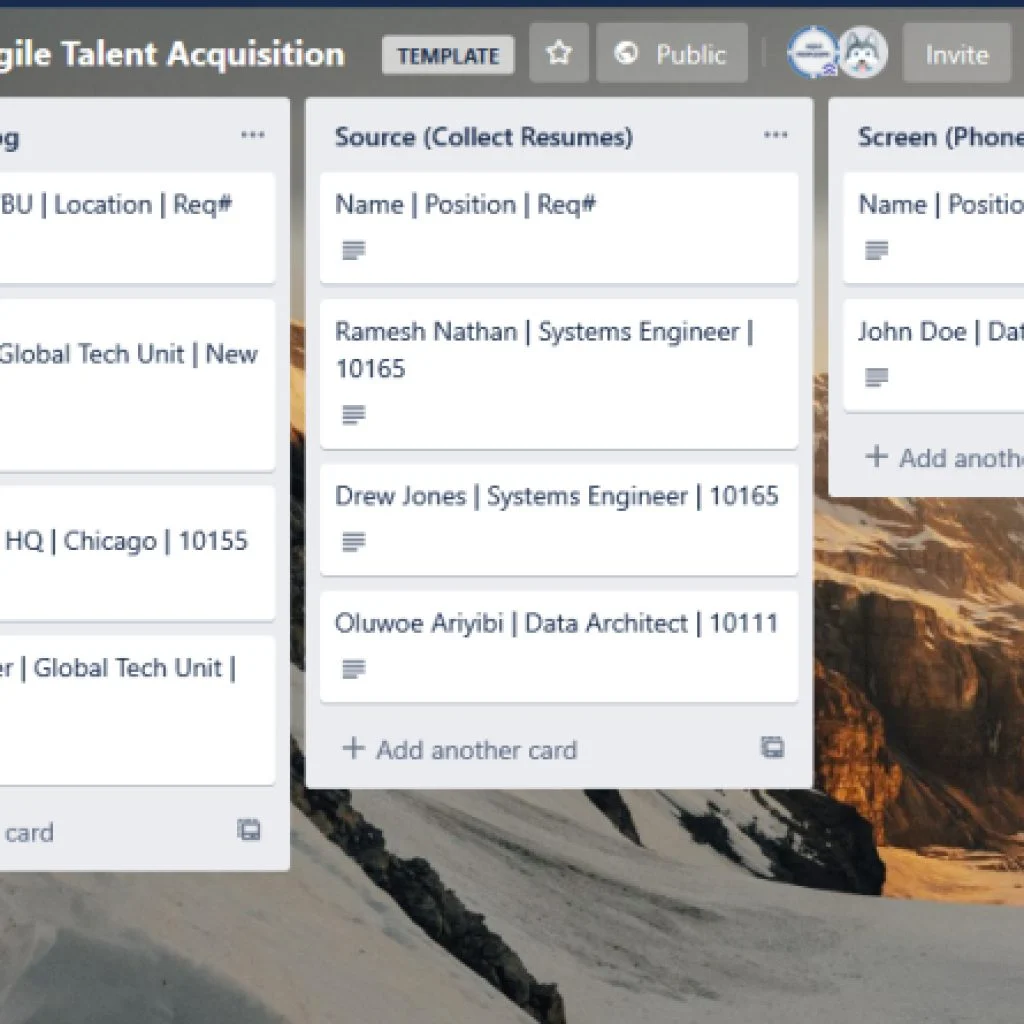Open leftmost list's three-dot menu

(x=253, y=137)
